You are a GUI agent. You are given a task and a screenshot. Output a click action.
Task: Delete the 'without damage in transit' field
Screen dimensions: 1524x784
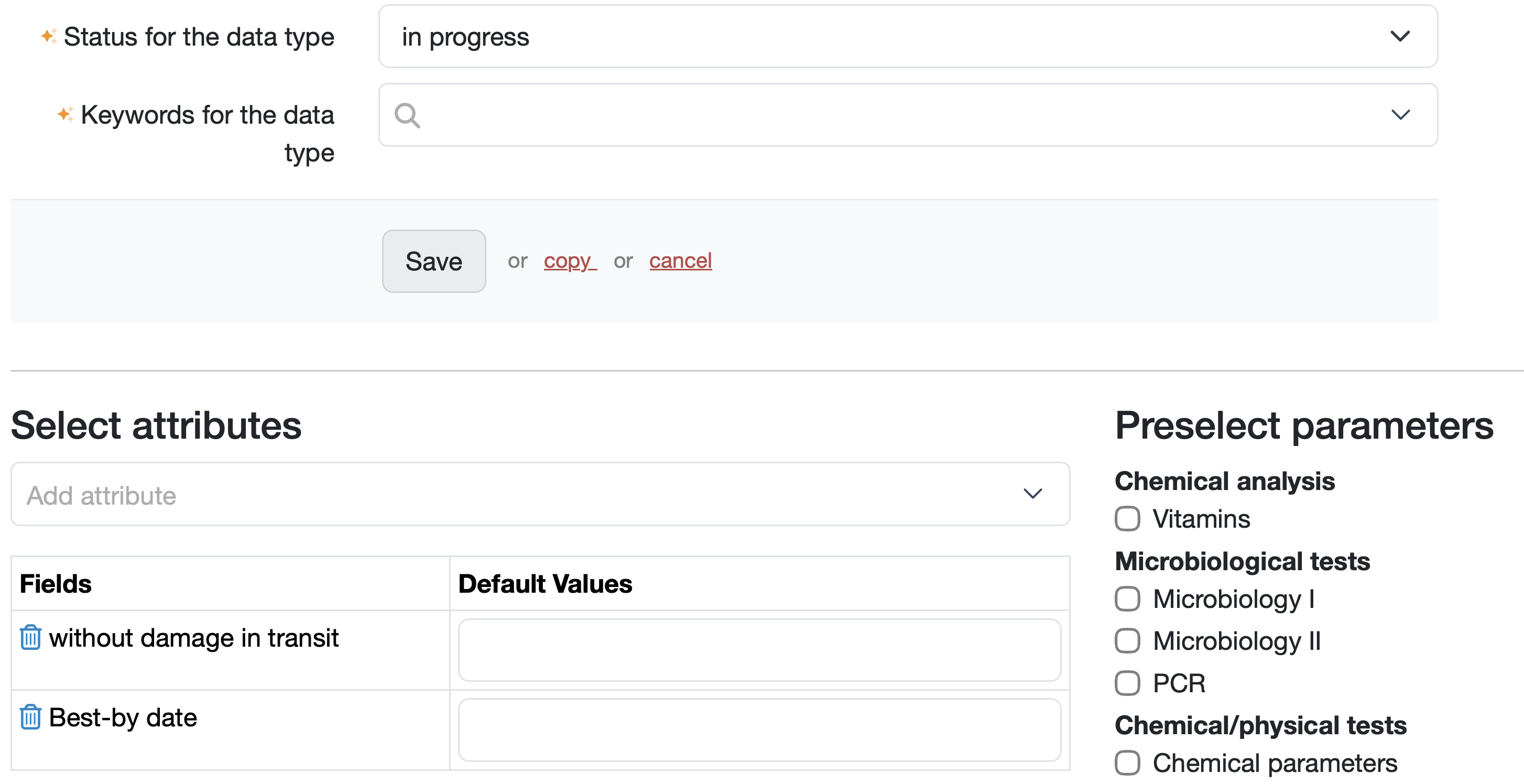pos(30,638)
